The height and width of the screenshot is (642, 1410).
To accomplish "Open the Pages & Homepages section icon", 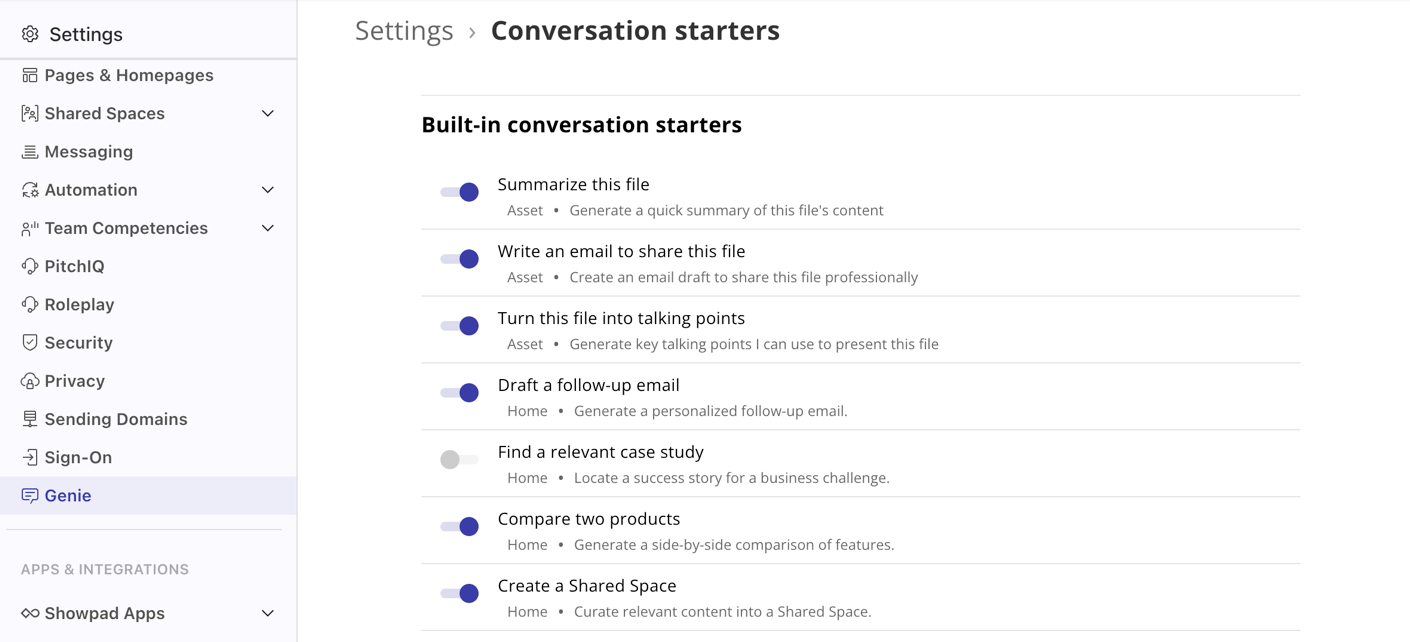I will [x=27, y=75].
